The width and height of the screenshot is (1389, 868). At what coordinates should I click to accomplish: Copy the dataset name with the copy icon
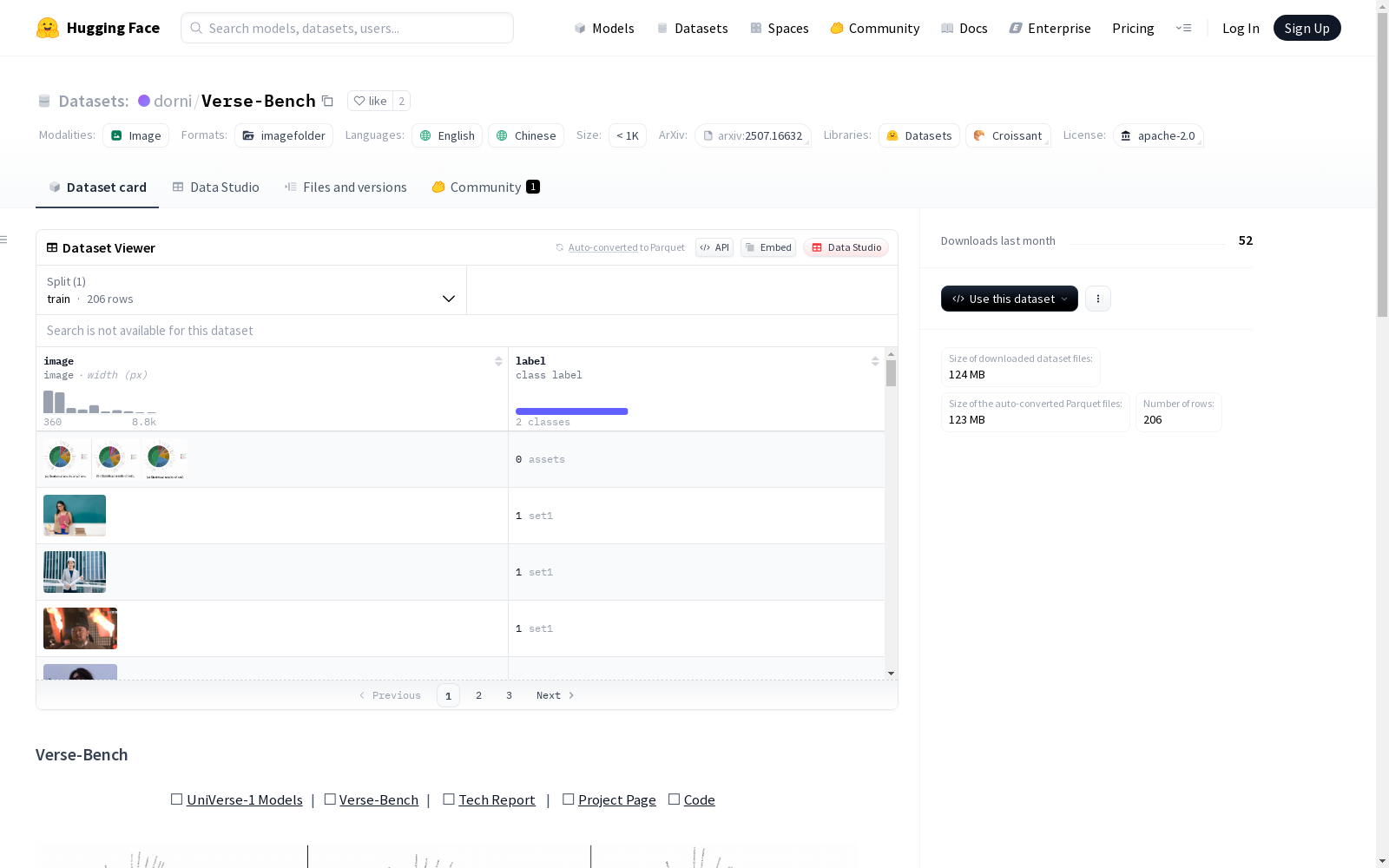(x=327, y=101)
